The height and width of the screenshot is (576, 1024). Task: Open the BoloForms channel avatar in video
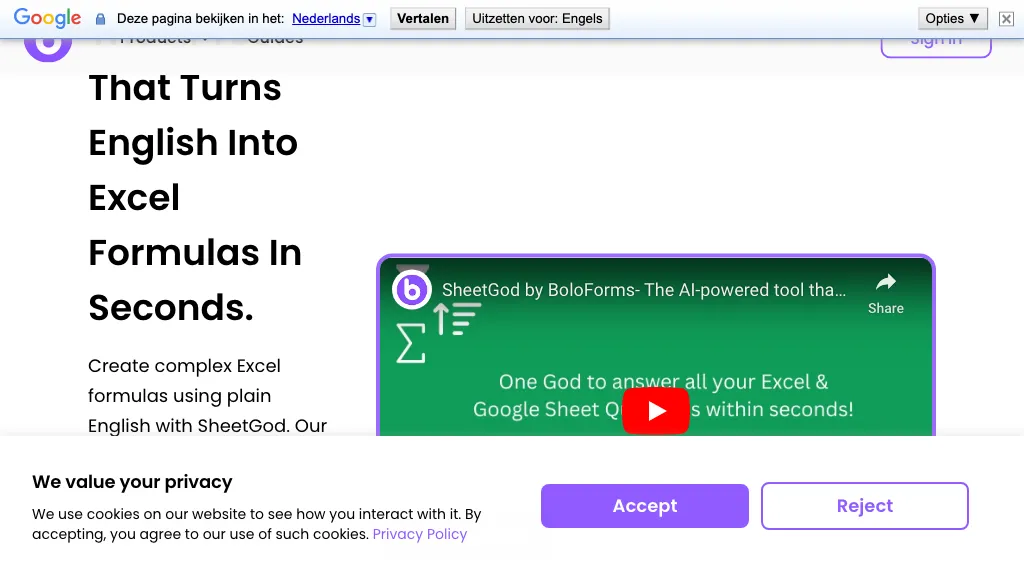tap(412, 291)
